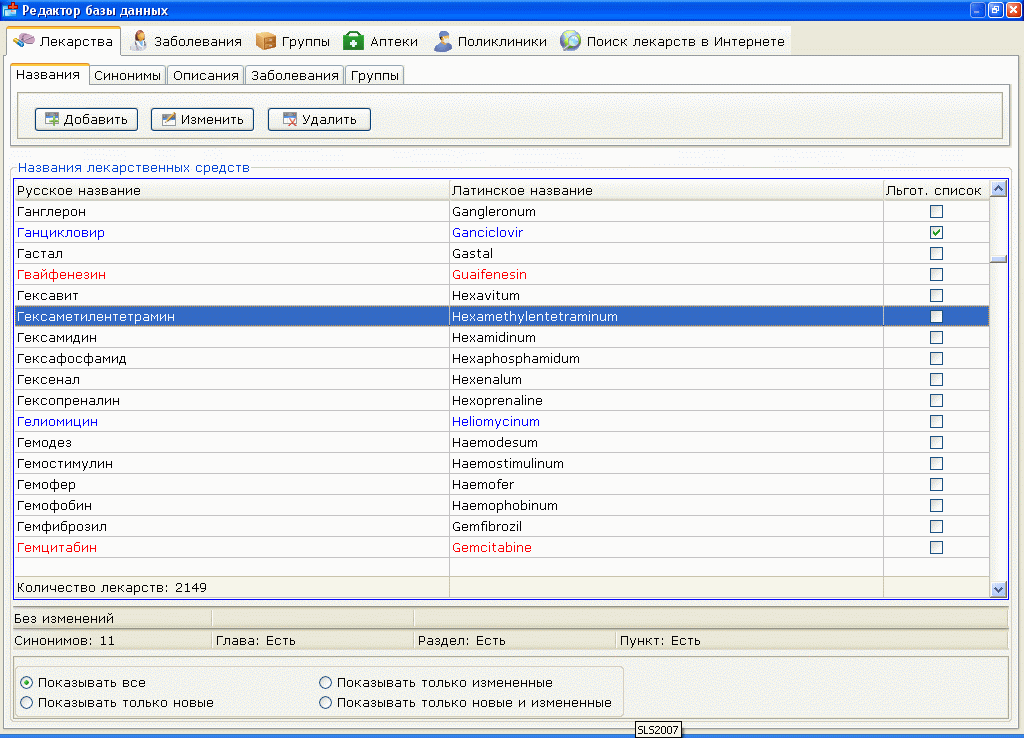Image resolution: width=1024 pixels, height=738 pixels.
Task: Click the SLS2007 label at bottom
Action: (x=658, y=730)
